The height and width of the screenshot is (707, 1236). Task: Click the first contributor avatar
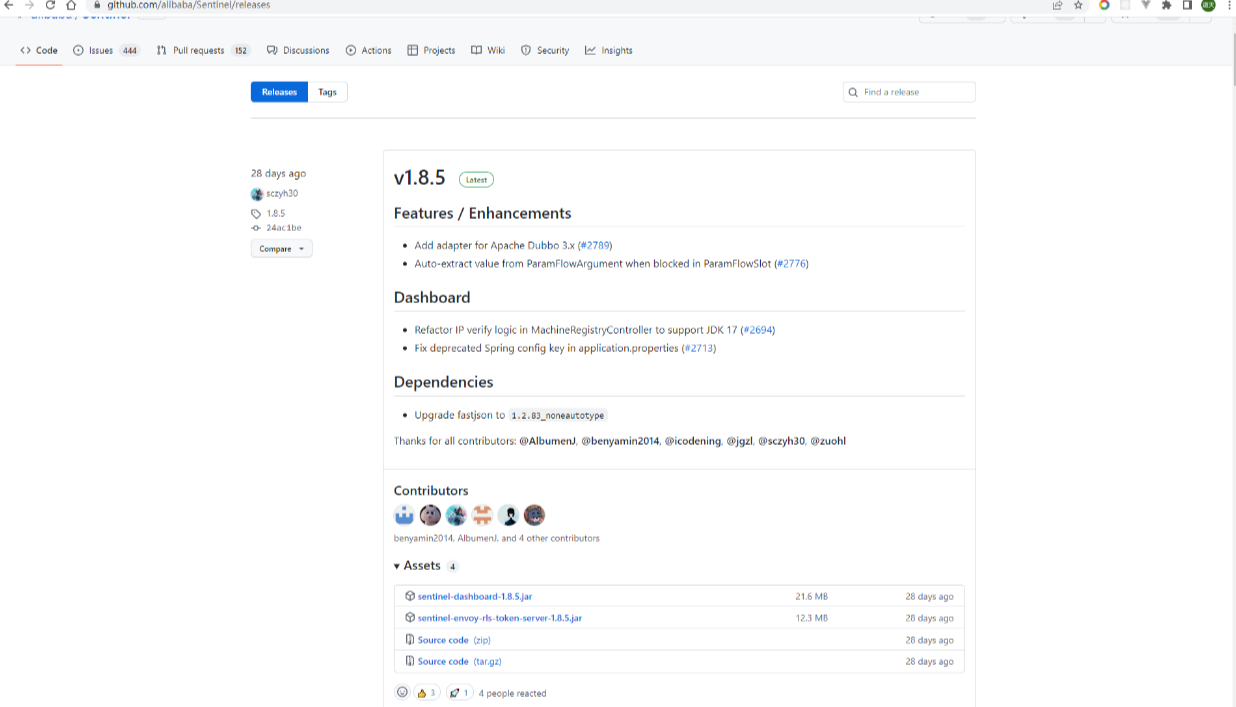tap(404, 515)
